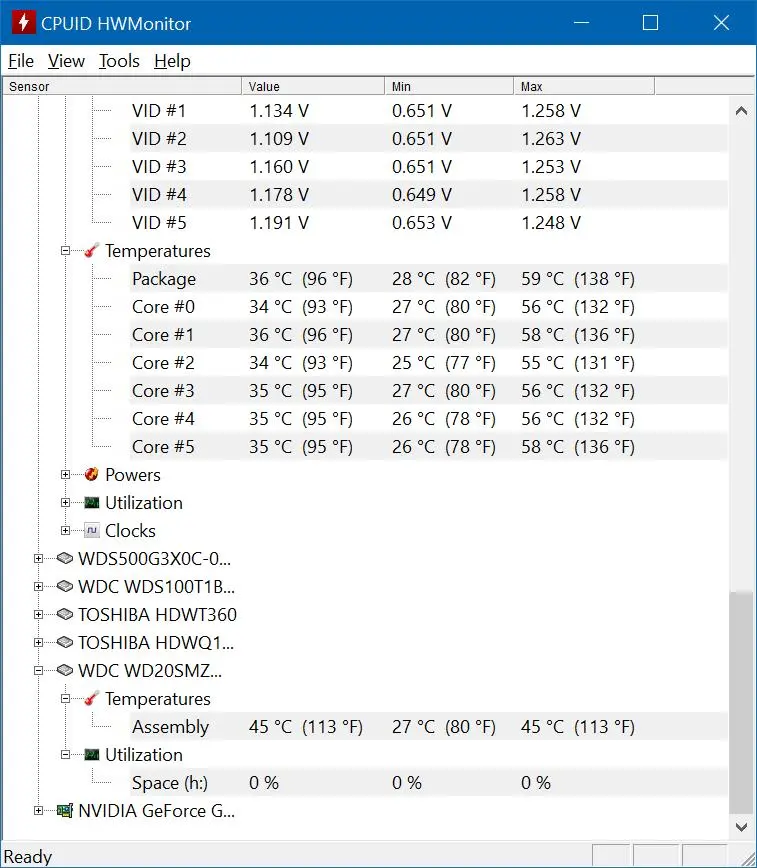The height and width of the screenshot is (868, 757).
Task: Select the Space (h:) row
Action: (429, 782)
